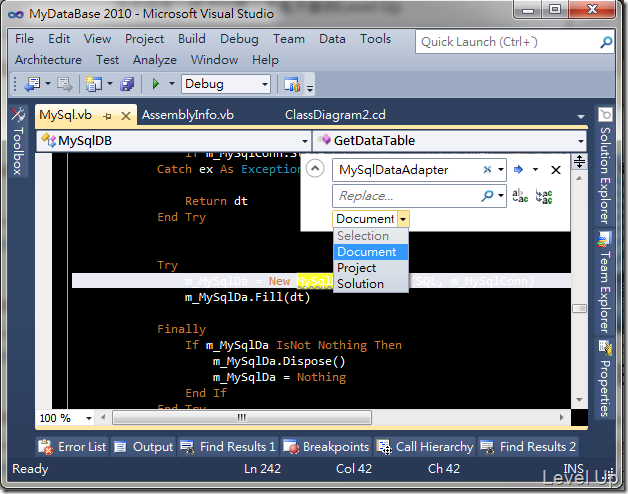Open the File menu

pos(24,39)
